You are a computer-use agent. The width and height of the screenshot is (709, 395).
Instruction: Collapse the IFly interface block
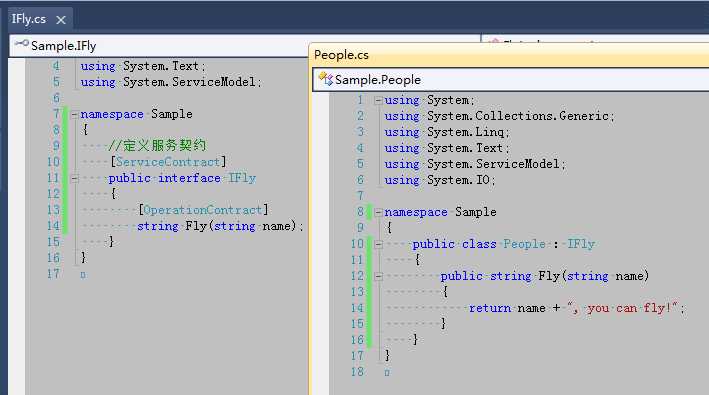tap(74, 179)
